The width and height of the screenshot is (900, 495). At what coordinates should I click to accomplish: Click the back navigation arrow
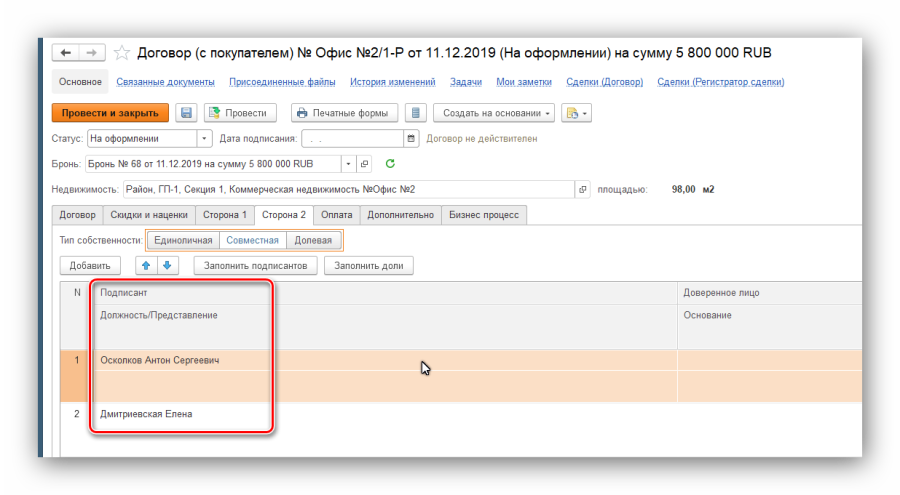click(65, 52)
